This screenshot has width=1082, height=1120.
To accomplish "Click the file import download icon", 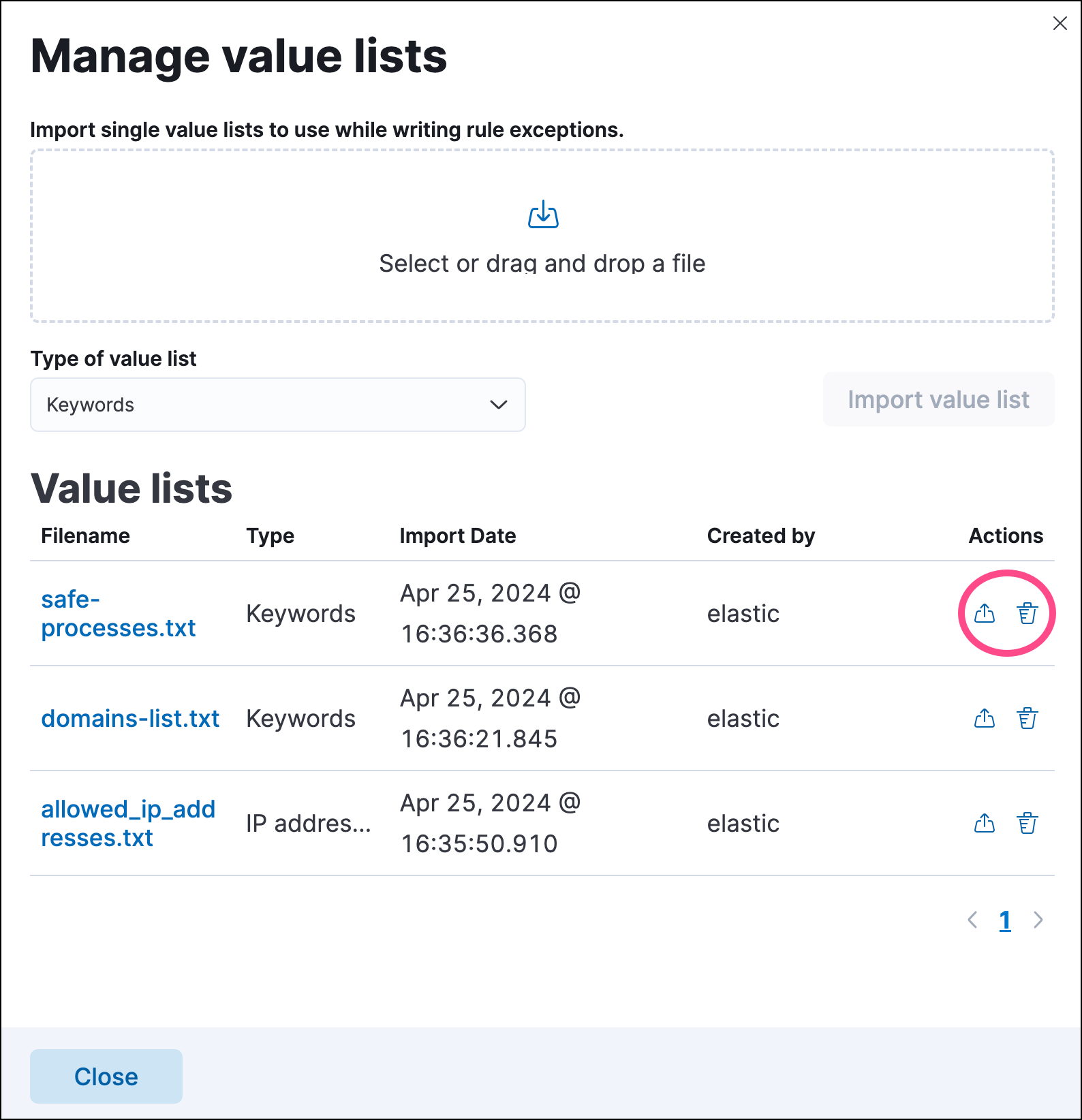I will pos(543,215).
